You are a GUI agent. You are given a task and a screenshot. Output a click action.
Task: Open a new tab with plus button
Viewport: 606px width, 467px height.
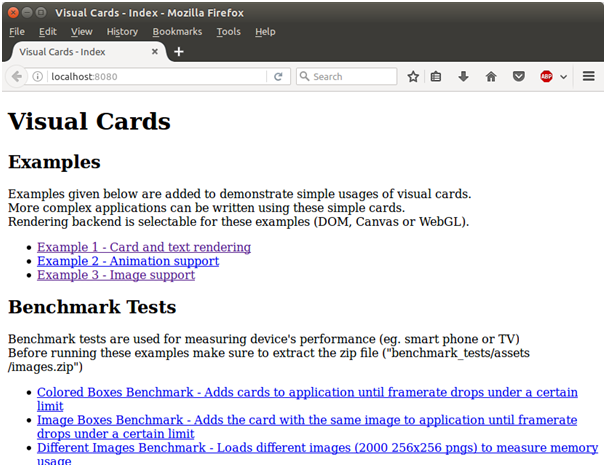[x=179, y=52]
